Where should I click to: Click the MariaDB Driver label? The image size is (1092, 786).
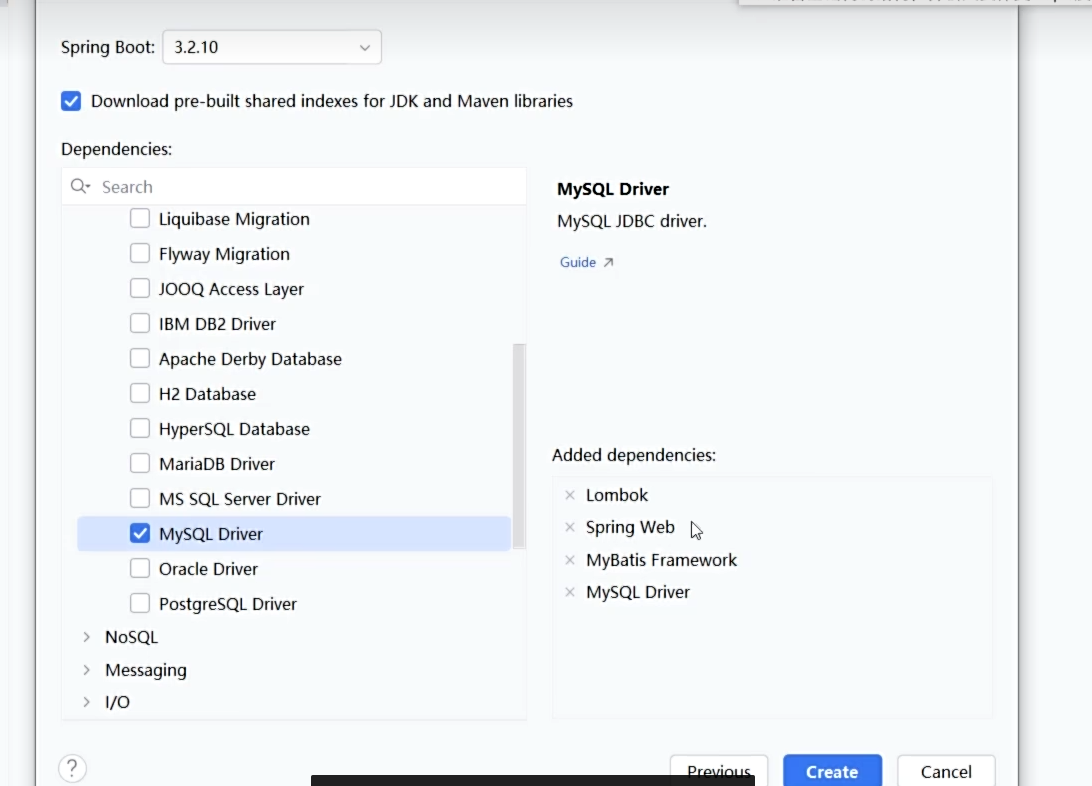[217, 464]
